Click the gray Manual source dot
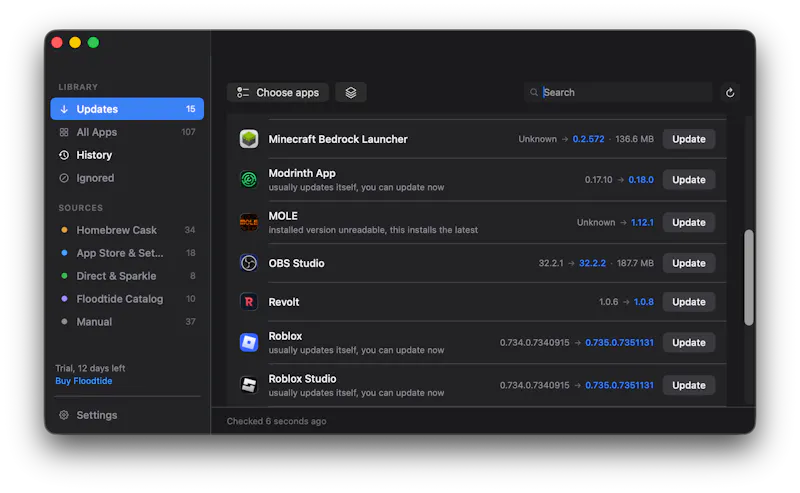Image resolution: width=800 pixels, height=493 pixels. point(64,322)
